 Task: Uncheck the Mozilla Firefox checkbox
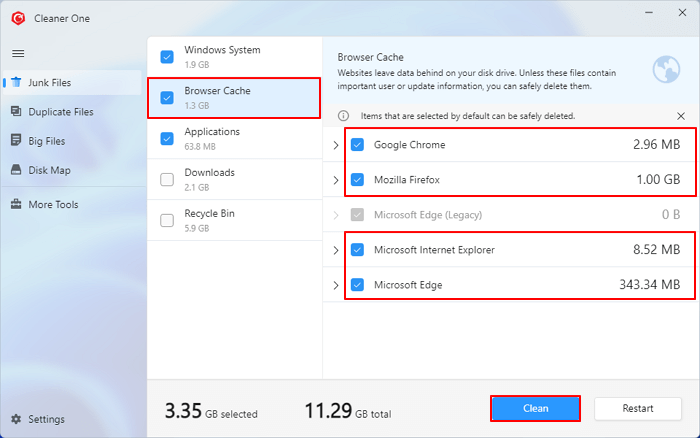coord(357,179)
